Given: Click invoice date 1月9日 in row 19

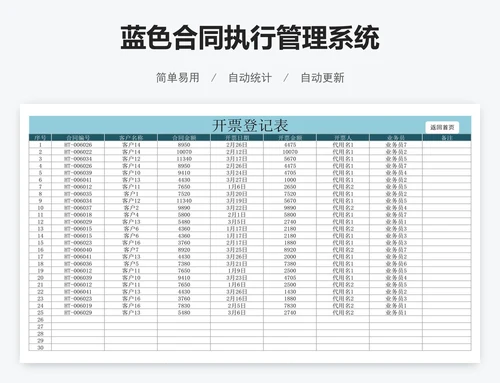Looking at the screenshot, I should [x=237, y=271].
